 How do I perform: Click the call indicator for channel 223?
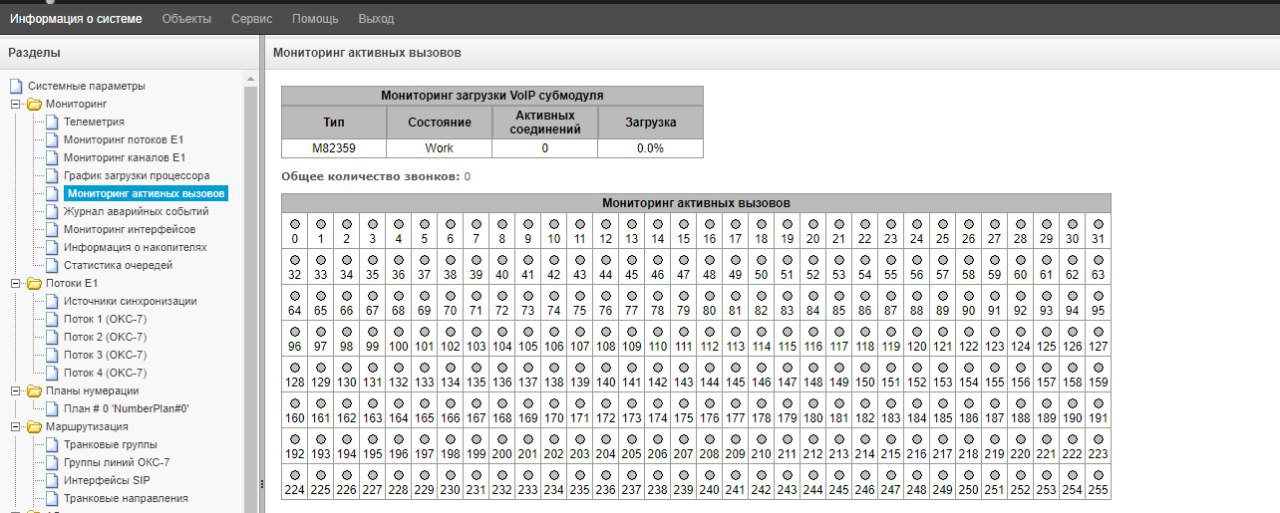point(1098,438)
